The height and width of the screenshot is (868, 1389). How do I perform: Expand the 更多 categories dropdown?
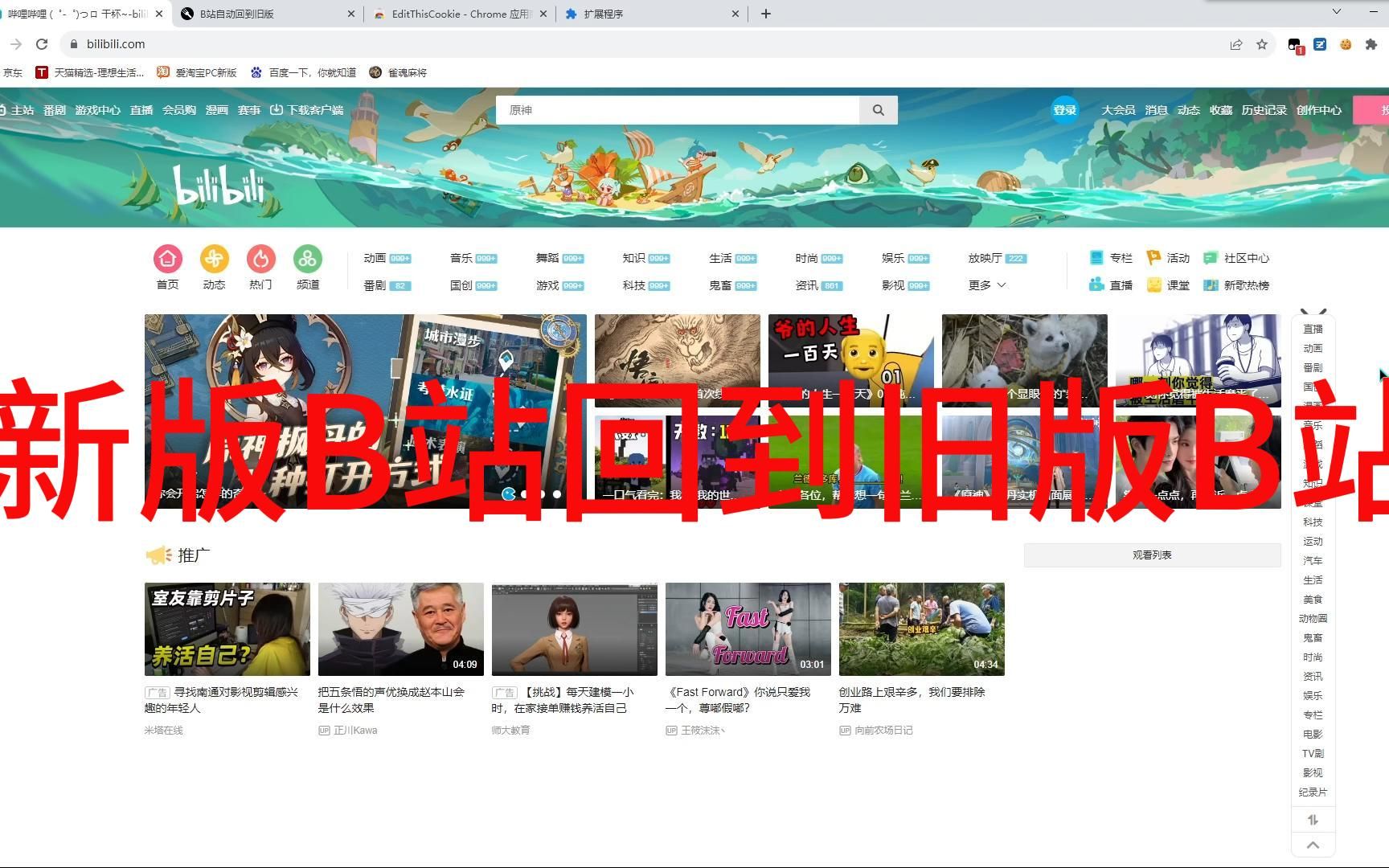click(987, 285)
